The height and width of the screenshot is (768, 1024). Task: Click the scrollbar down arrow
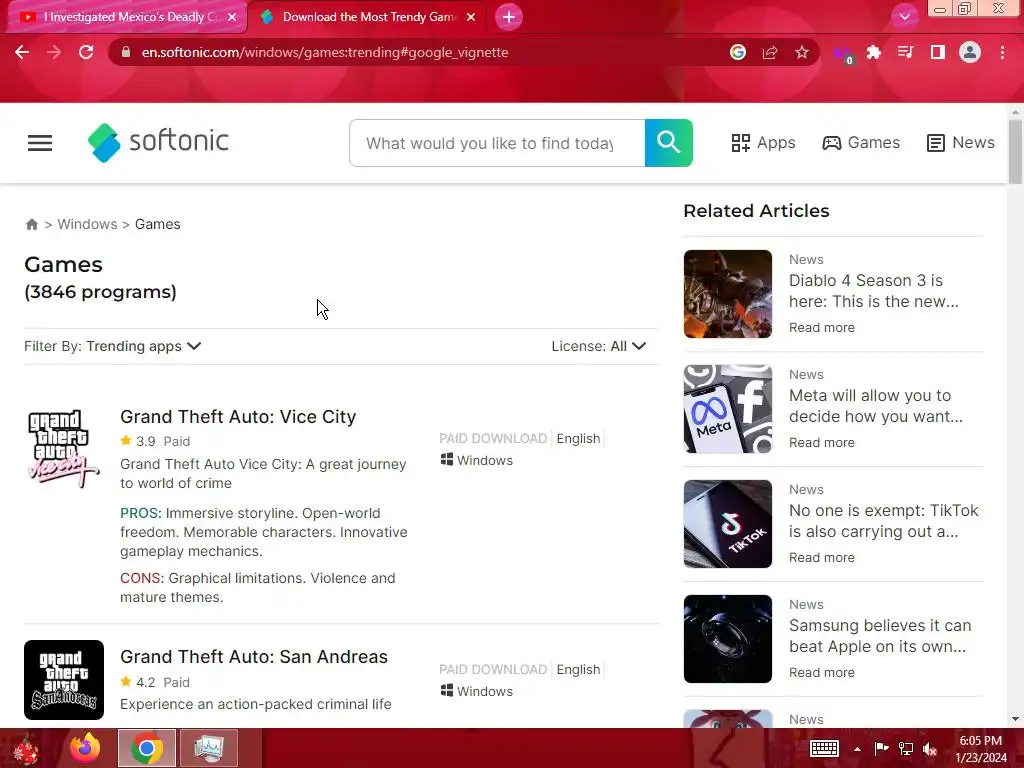[1015, 719]
